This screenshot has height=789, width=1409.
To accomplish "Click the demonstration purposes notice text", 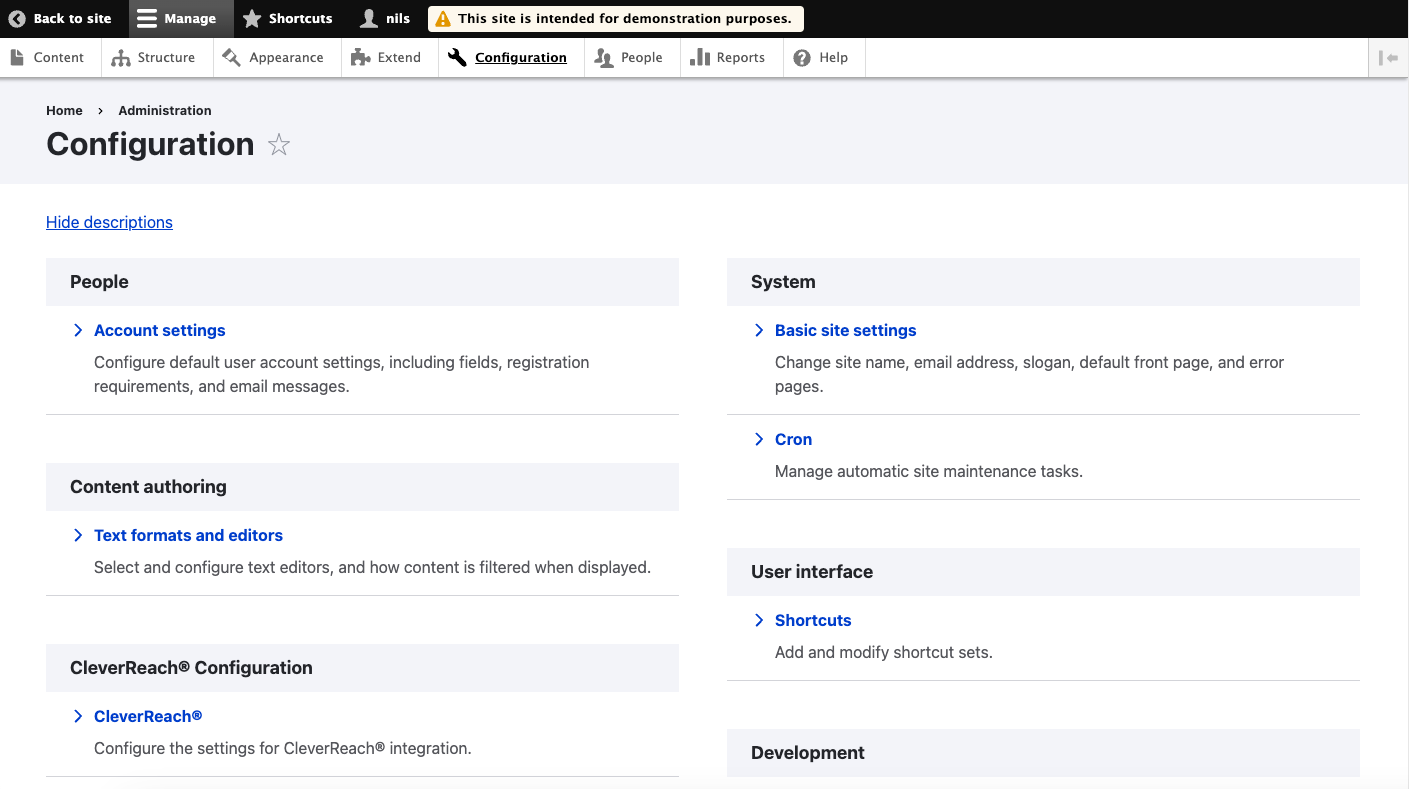I will click(624, 19).
